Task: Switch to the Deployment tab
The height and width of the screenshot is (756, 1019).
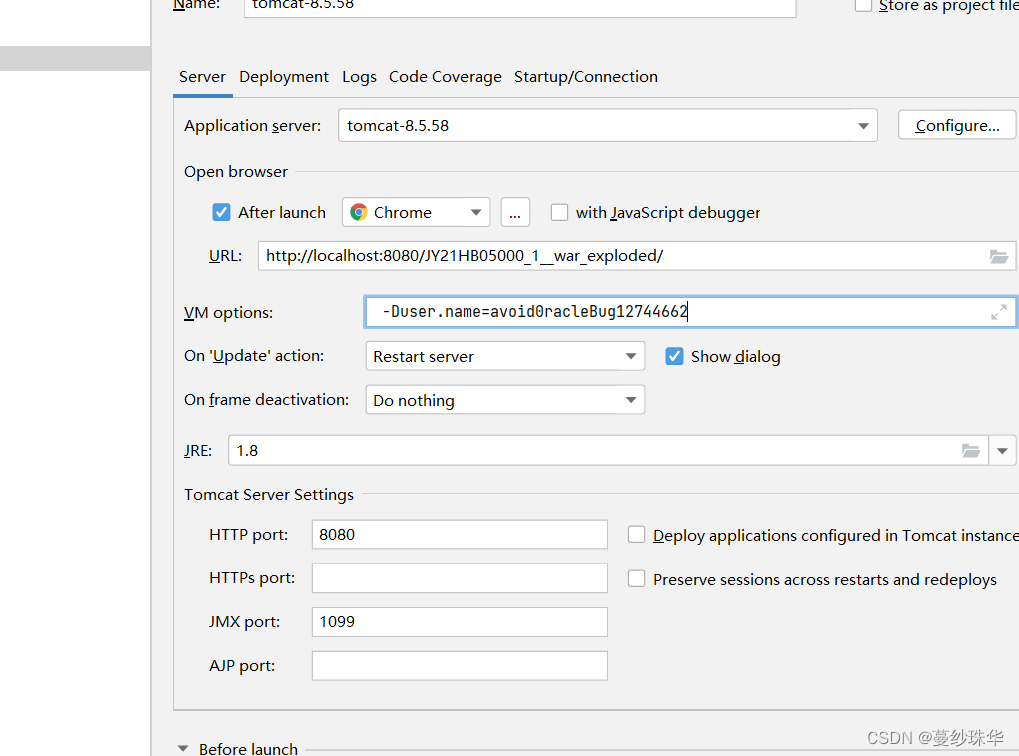Action: [283, 76]
